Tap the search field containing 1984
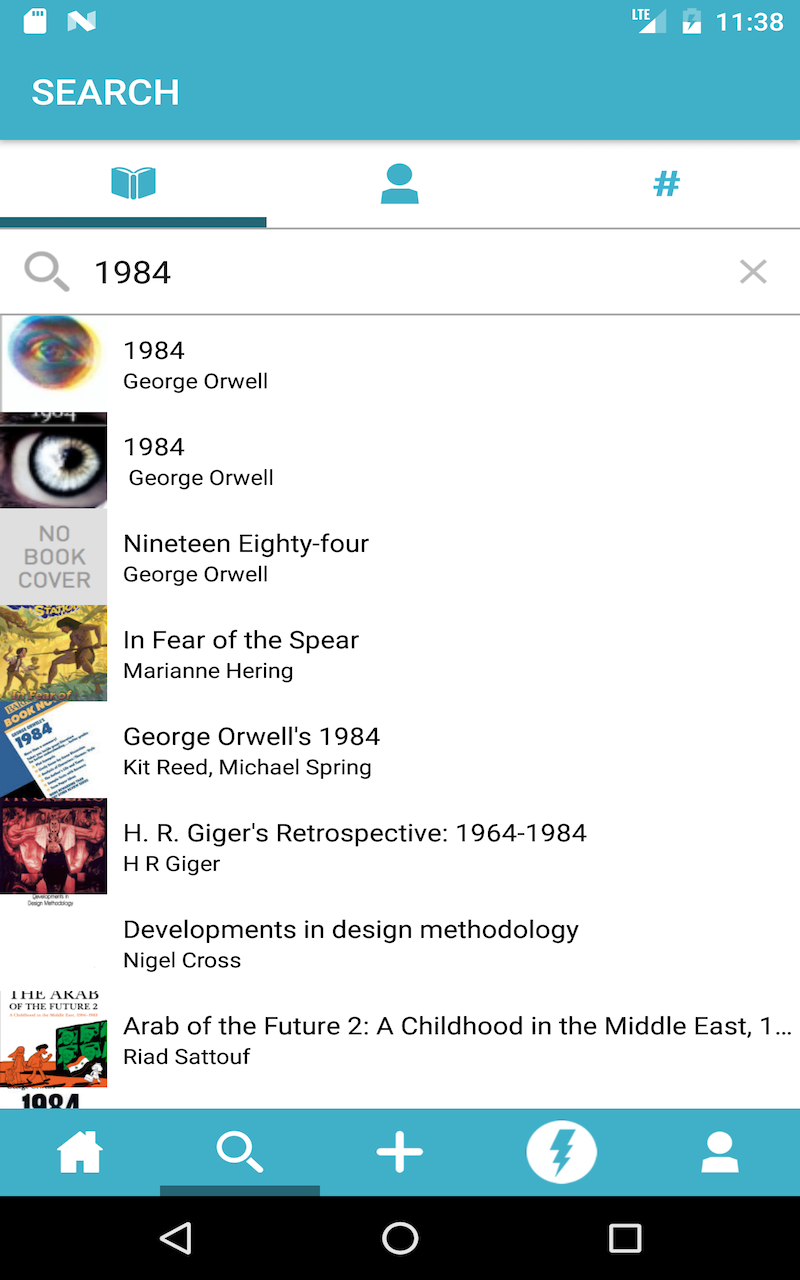 point(400,272)
